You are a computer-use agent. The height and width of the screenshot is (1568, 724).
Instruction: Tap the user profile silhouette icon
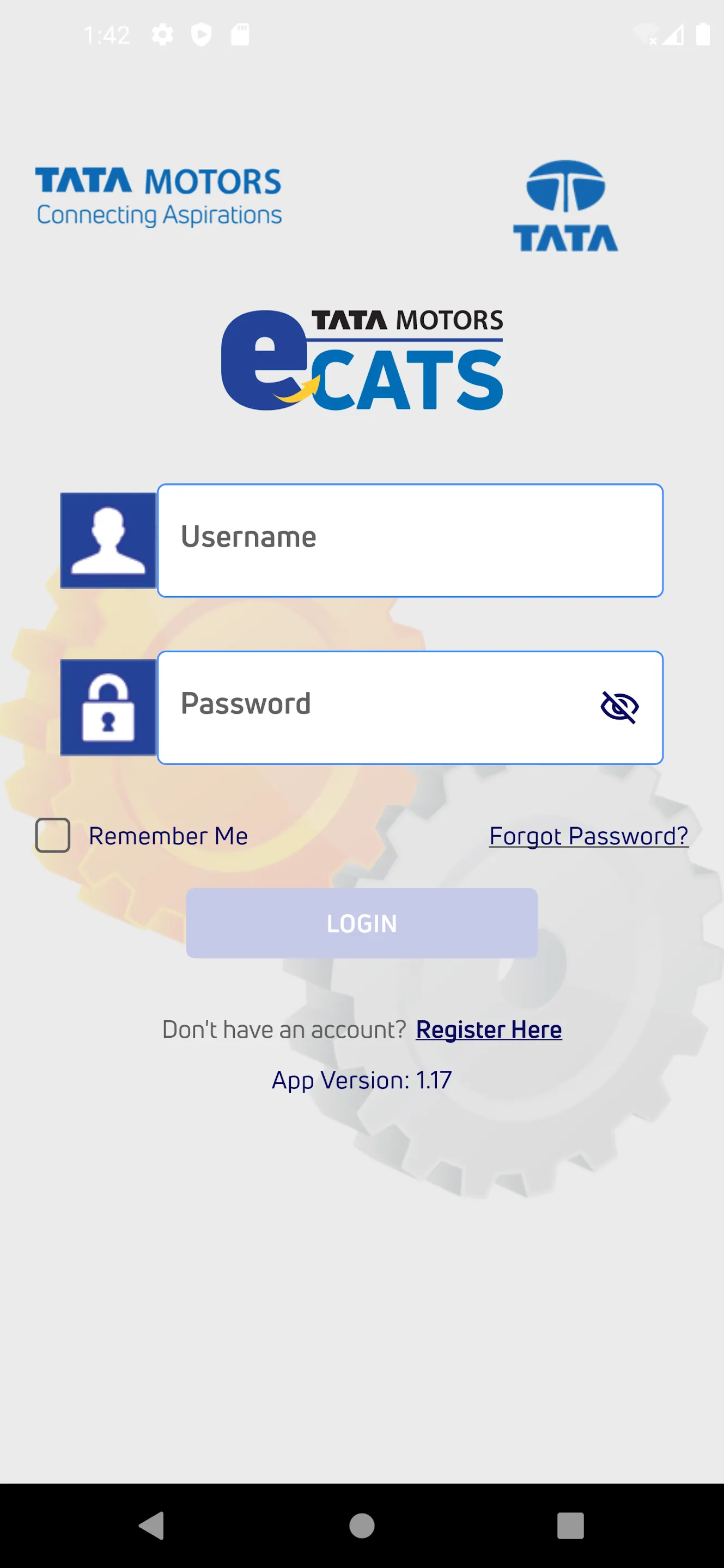click(108, 541)
